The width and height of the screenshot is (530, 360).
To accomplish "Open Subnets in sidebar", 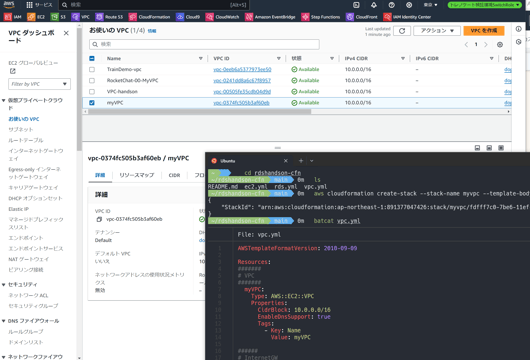I will (x=21, y=129).
